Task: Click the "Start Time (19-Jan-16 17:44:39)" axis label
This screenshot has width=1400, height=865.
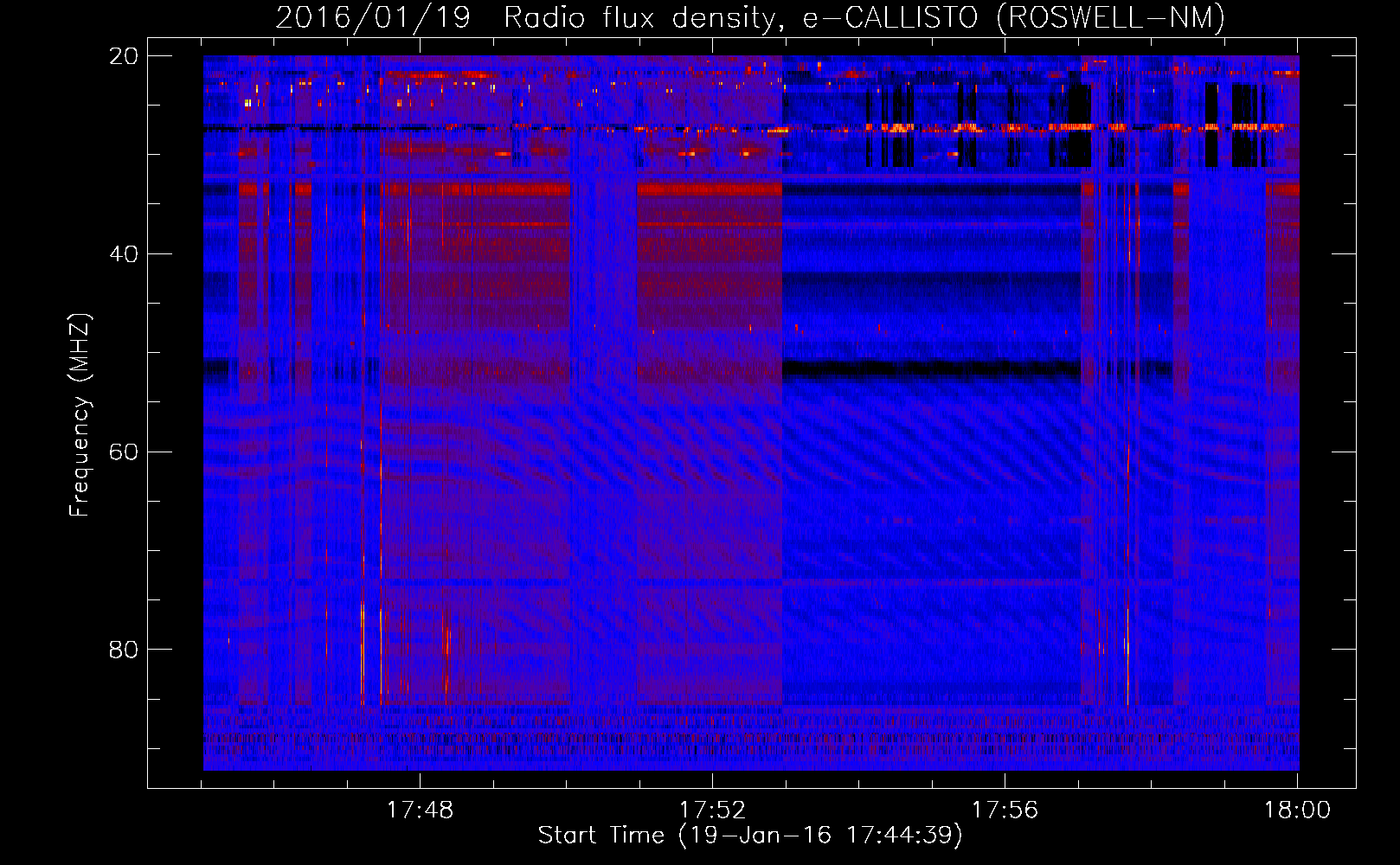Action: (750, 836)
